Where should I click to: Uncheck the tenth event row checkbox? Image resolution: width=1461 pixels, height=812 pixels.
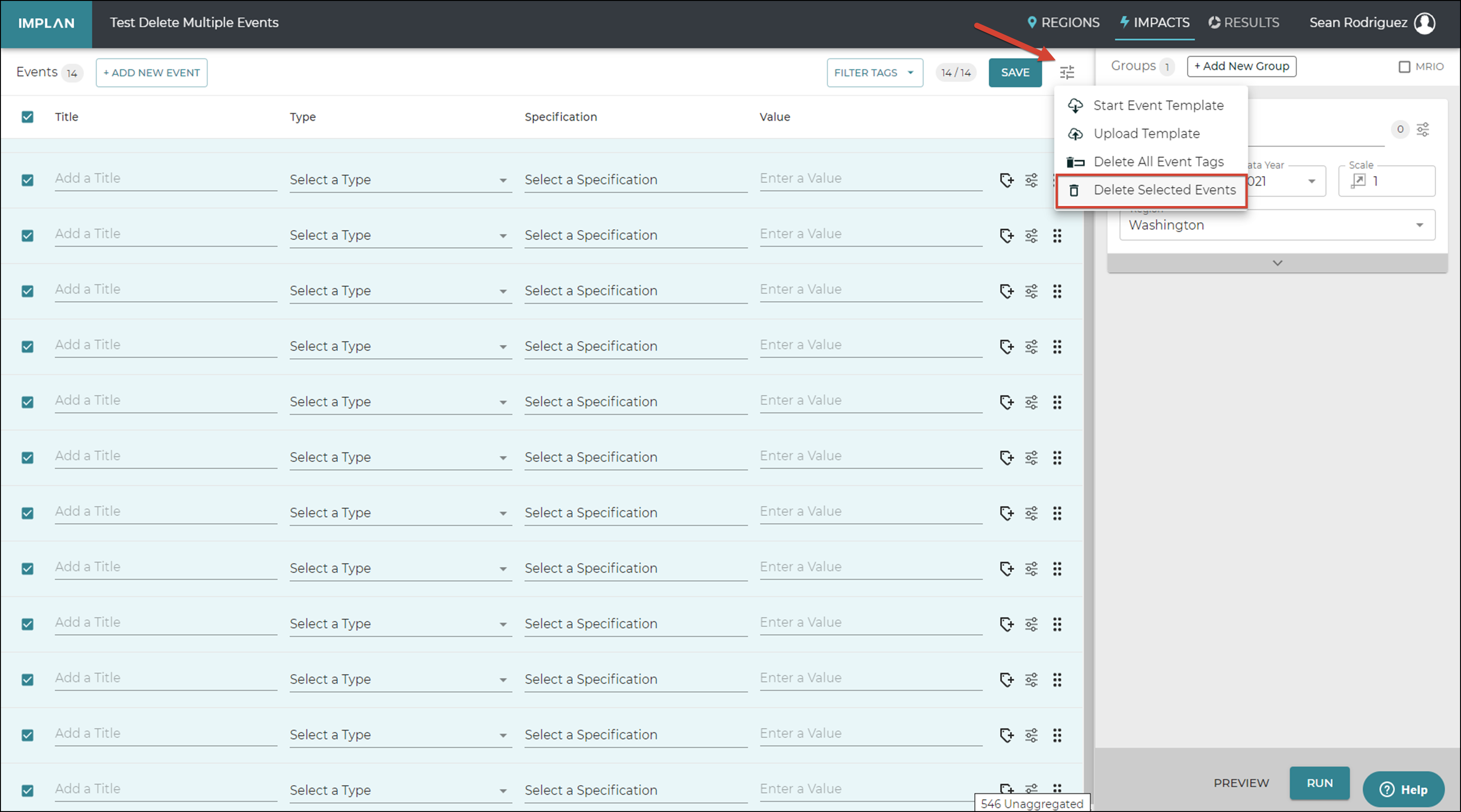27,680
